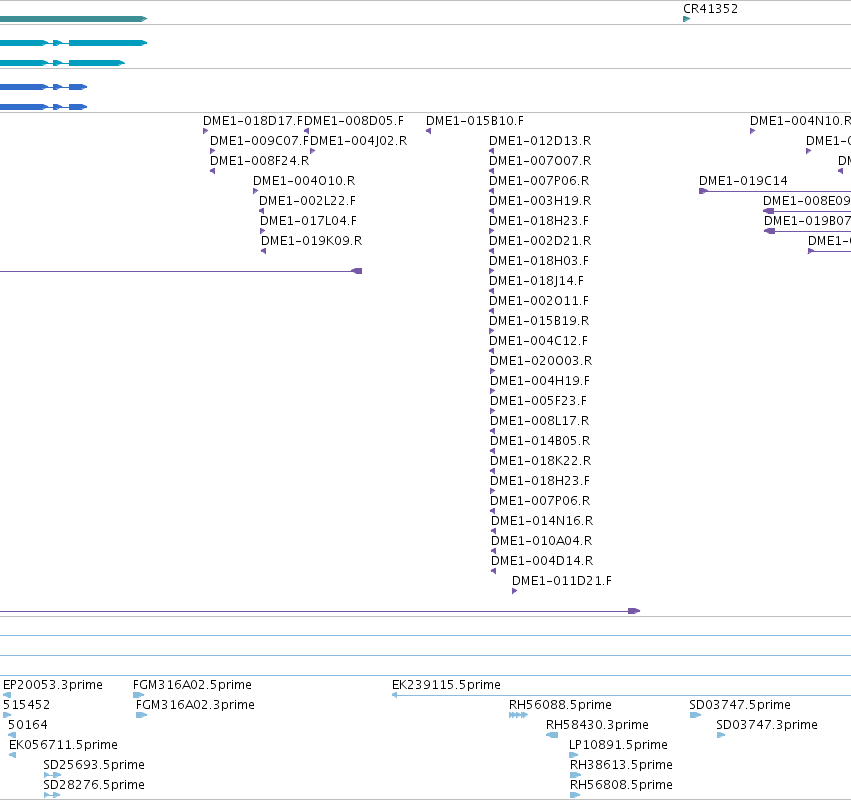Click the LP10891.5prime arrow glyph
The width and height of the screenshot is (851, 800).
574,755
